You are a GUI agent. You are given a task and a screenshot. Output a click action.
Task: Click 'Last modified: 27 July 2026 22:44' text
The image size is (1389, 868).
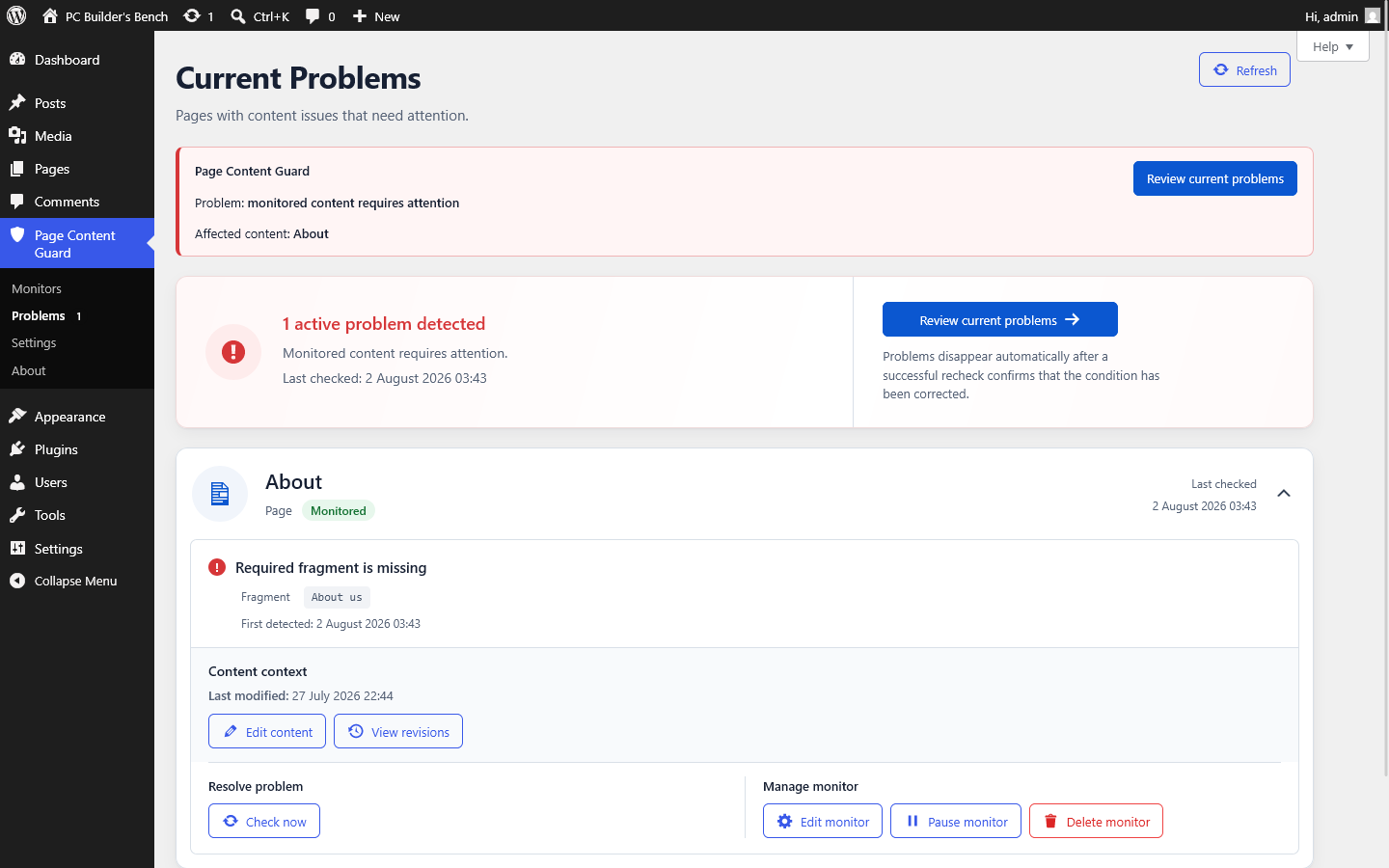(301, 695)
